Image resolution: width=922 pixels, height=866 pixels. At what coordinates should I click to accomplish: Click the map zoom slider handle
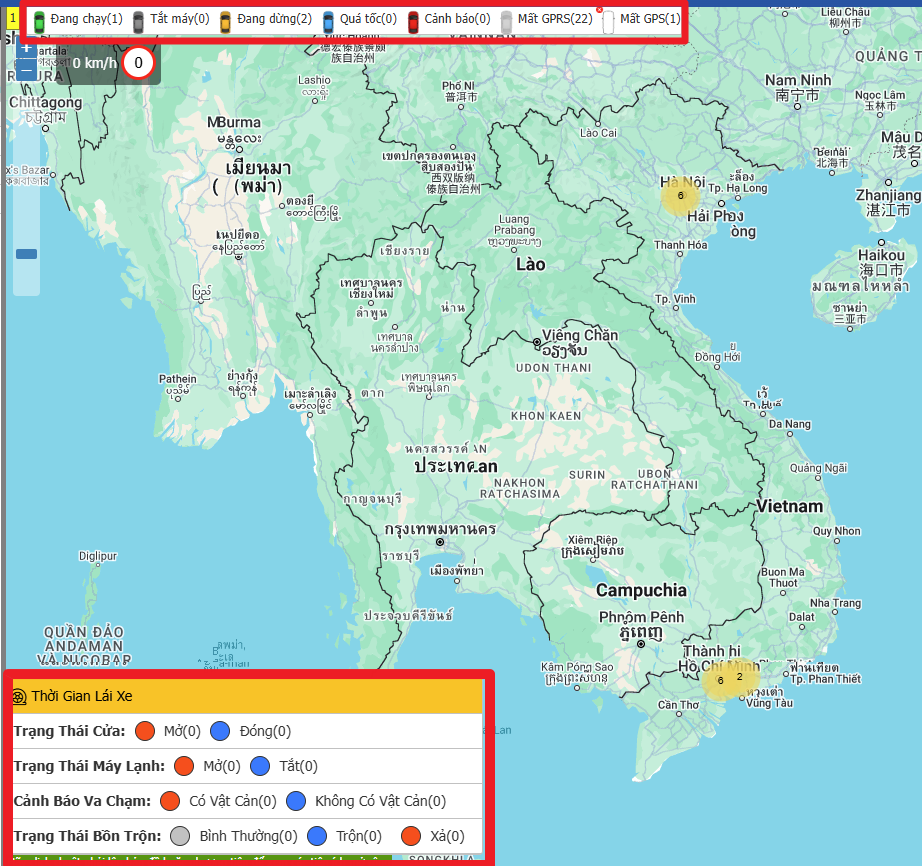[26, 254]
